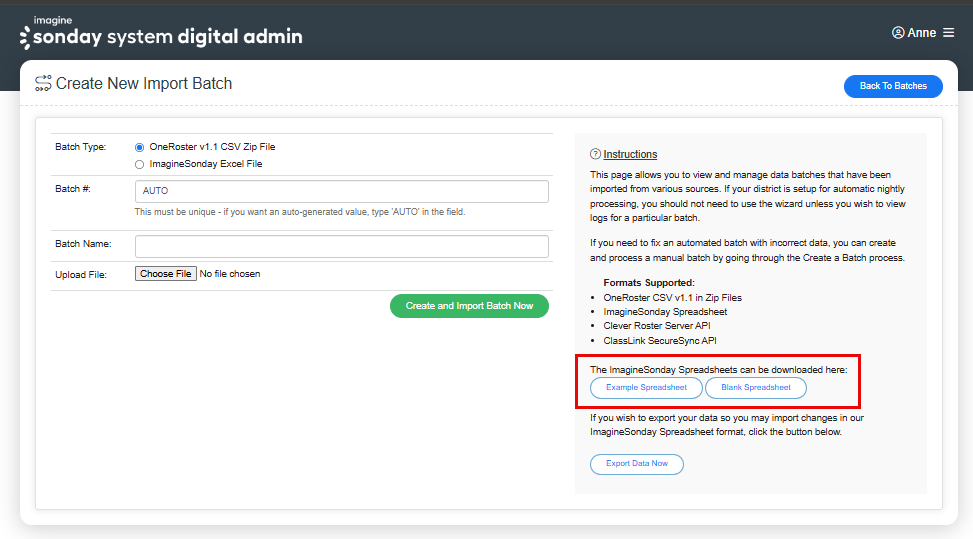The image size is (973, 539).
Task: Click the import batch icon beside the title
Action: [43, 83]
